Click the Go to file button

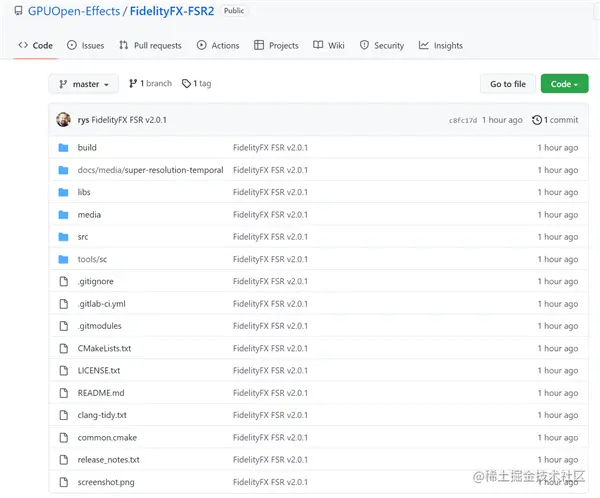(508, 84)
